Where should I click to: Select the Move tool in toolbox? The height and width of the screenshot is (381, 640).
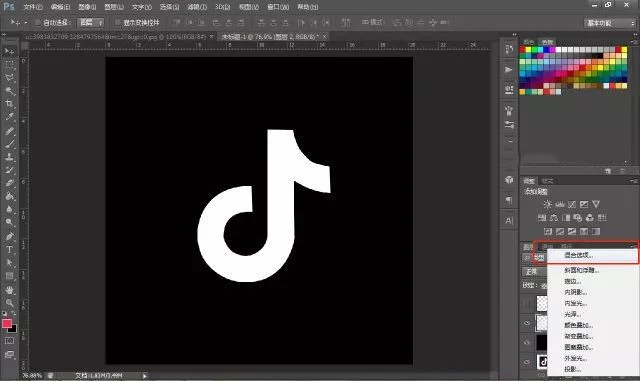coord(9,51)
